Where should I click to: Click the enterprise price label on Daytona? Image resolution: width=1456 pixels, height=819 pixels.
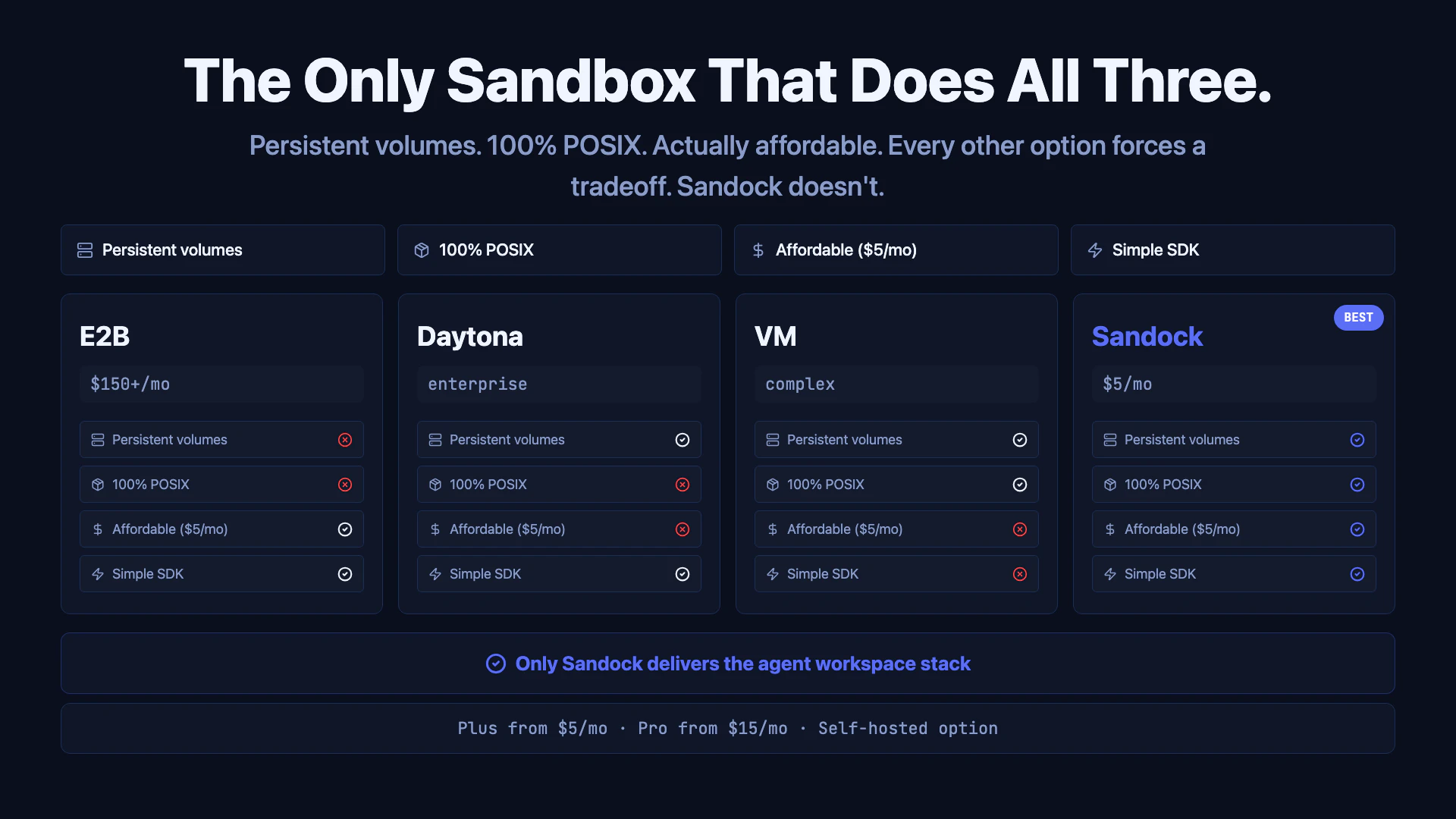pyautogui.click(x=478, y=384)
